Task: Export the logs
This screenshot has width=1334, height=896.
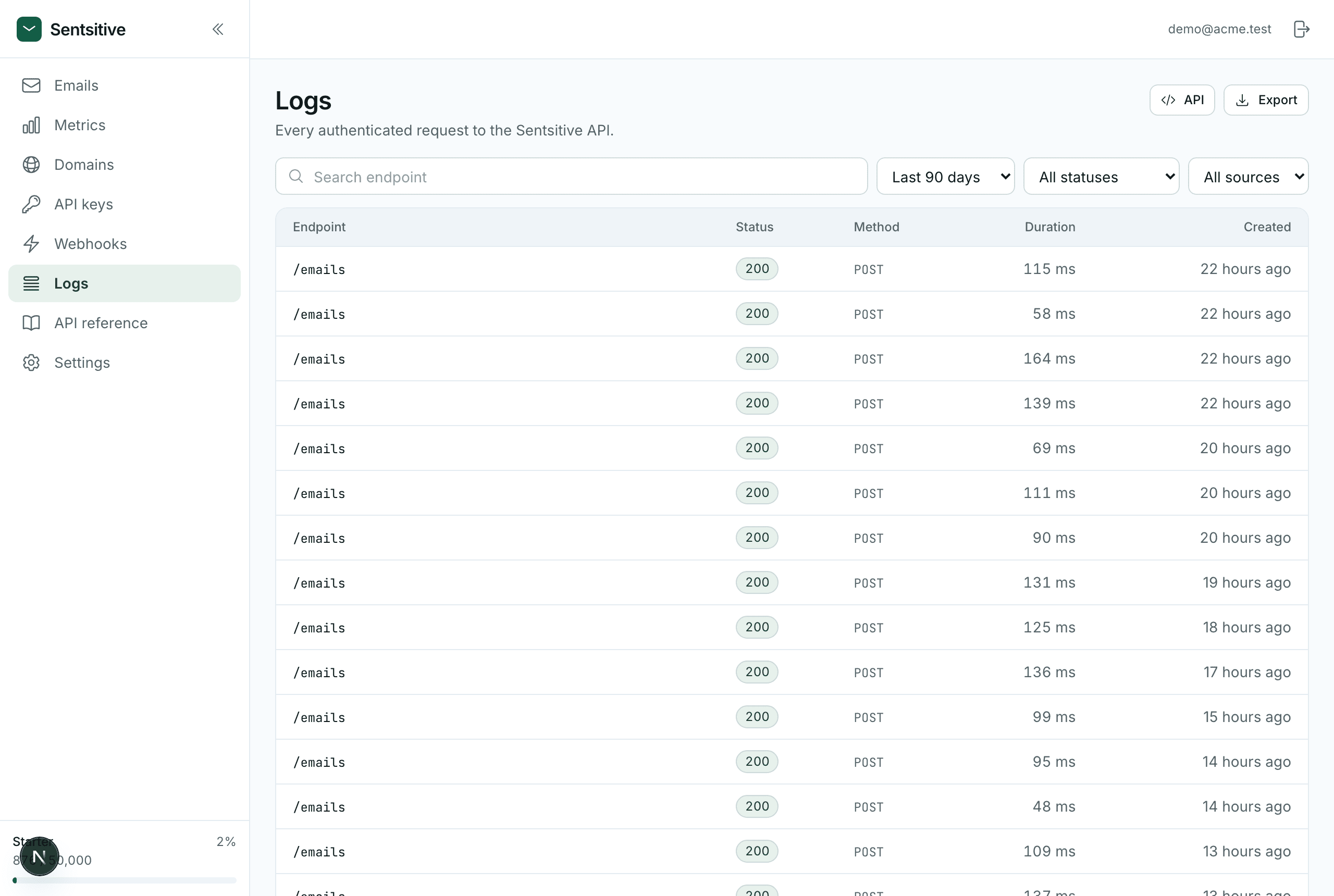Action: pos(1265,100)
